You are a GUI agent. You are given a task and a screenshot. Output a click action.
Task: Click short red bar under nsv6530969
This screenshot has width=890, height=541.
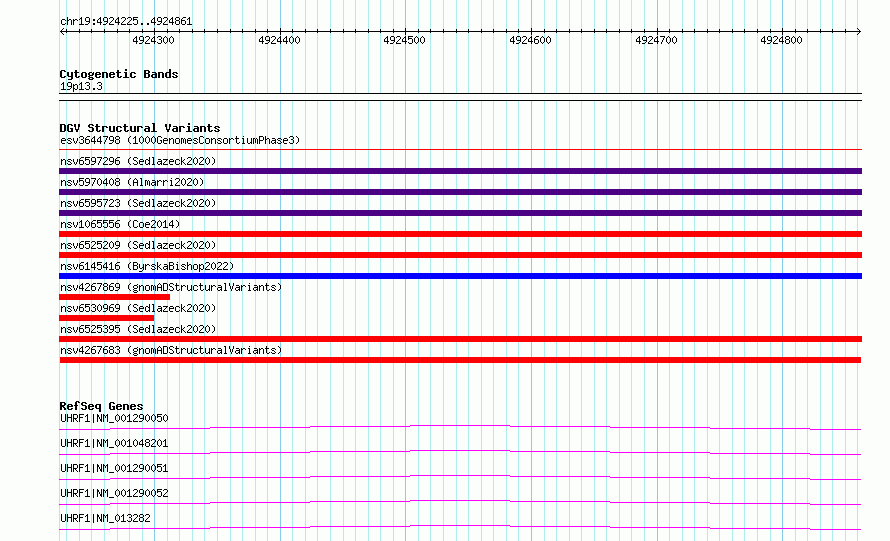pyautogui.click(x=107, y=318)
